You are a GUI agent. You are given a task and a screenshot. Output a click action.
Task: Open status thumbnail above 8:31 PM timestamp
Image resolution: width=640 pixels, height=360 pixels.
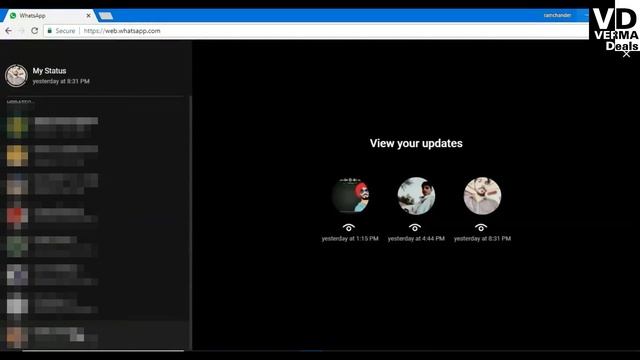pos(482,196)
